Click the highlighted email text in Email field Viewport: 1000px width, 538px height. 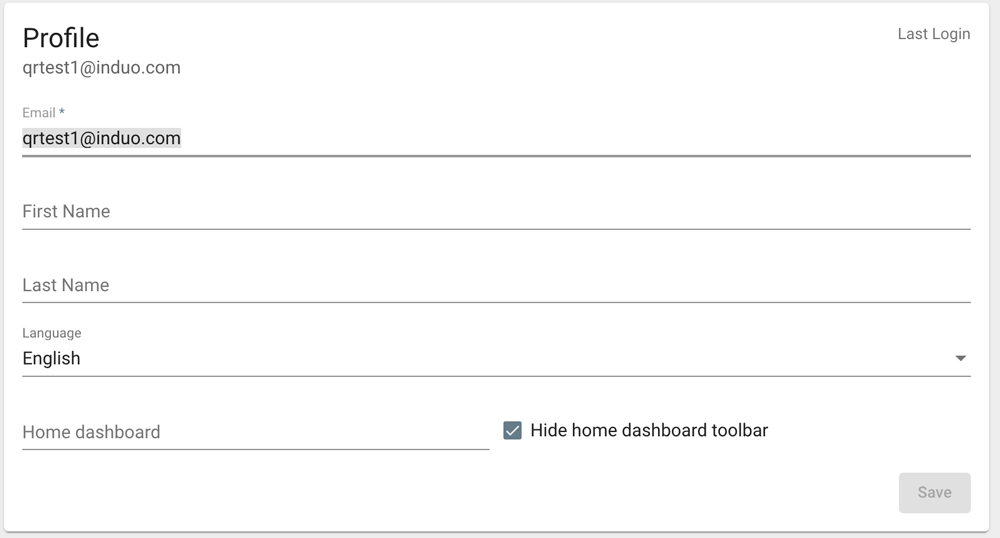(x=101, y=139)
